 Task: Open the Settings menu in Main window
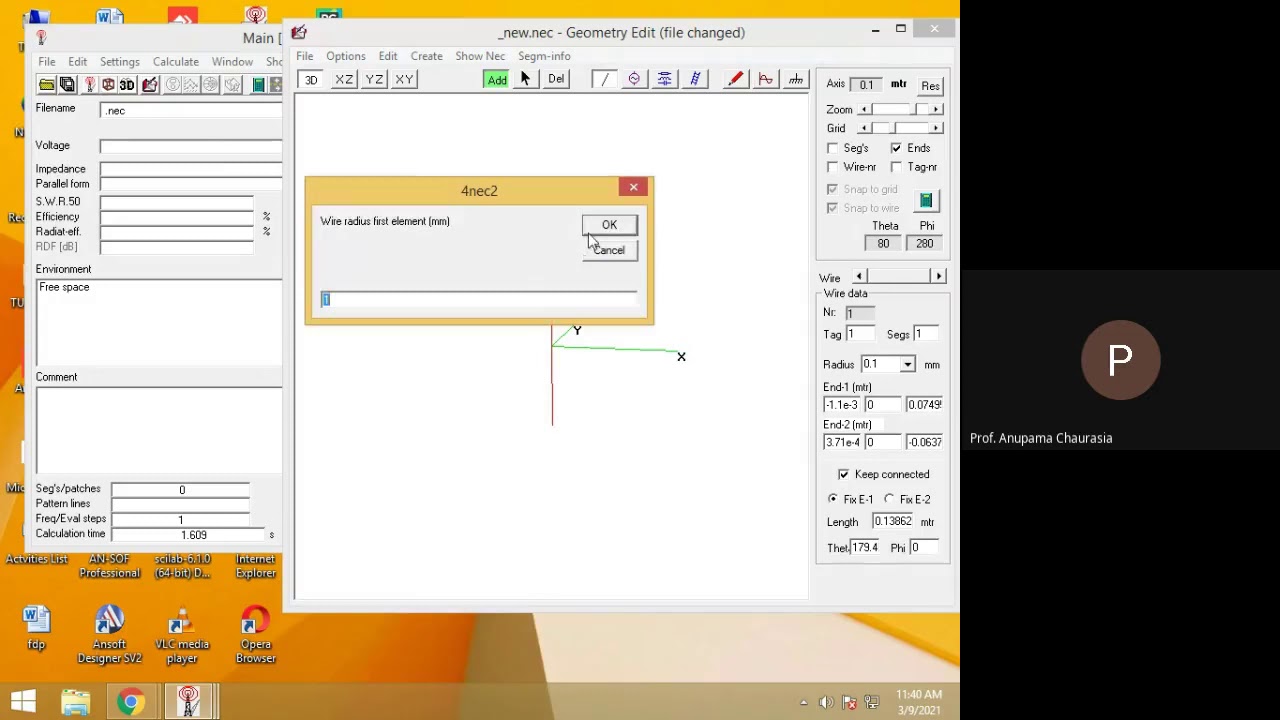click(x=119, y=62)
